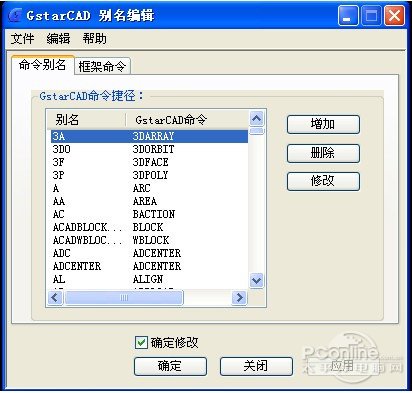Click the 删除 button
The width and height of the screenshot is (412, 393).
(x=323, y=153)
